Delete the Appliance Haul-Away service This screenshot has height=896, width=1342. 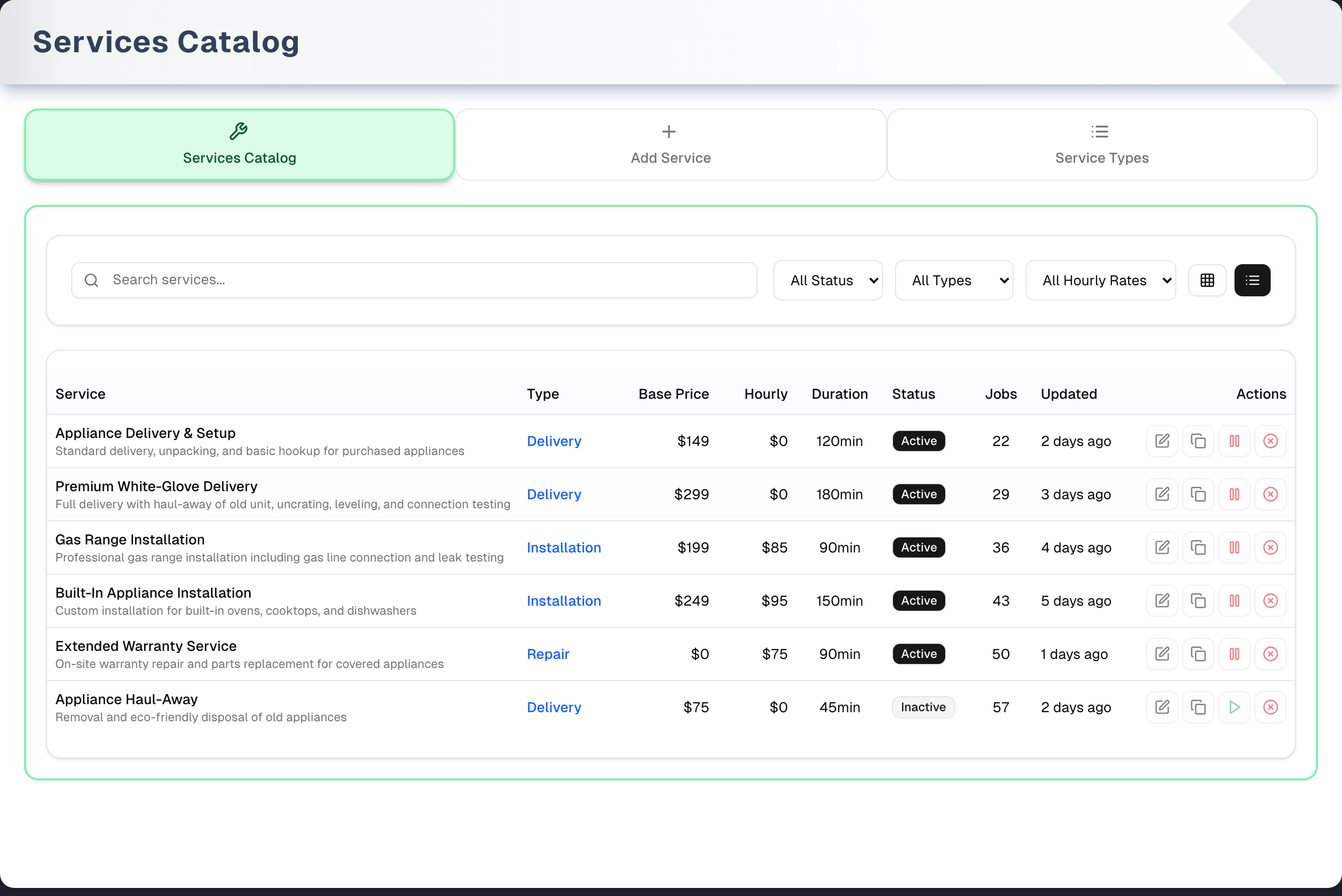1270,707
